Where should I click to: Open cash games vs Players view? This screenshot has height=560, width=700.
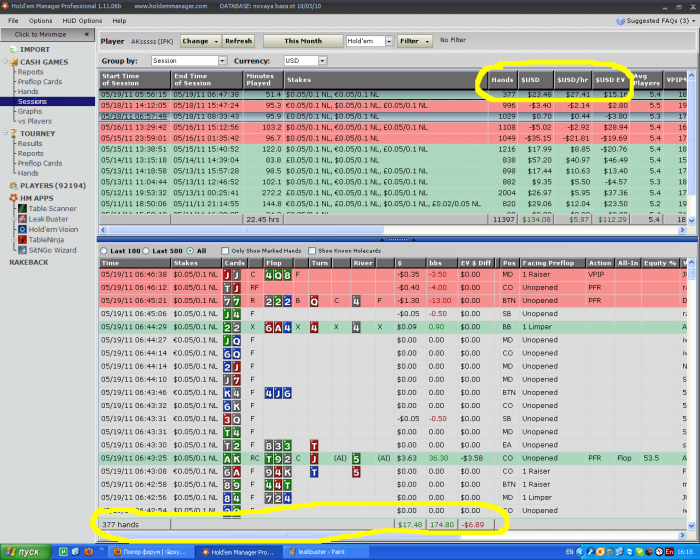[x=35, y=121]
